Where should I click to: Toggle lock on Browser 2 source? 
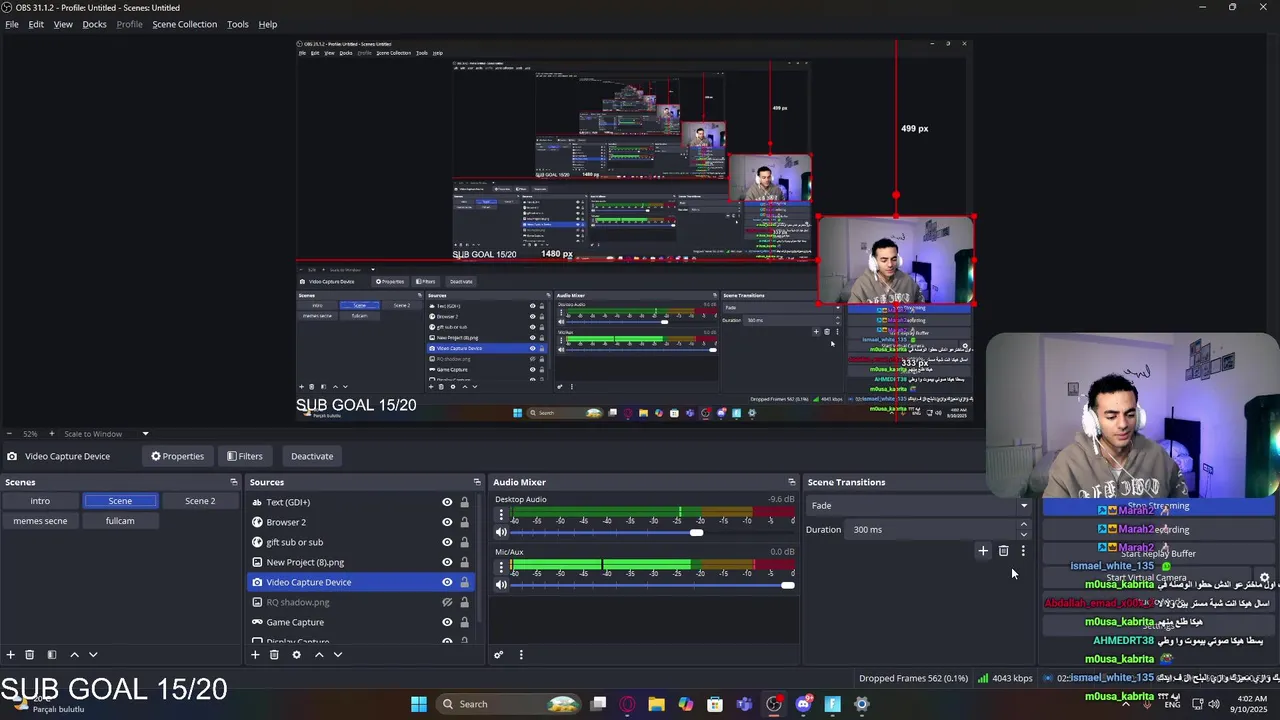tap(464, 522)
